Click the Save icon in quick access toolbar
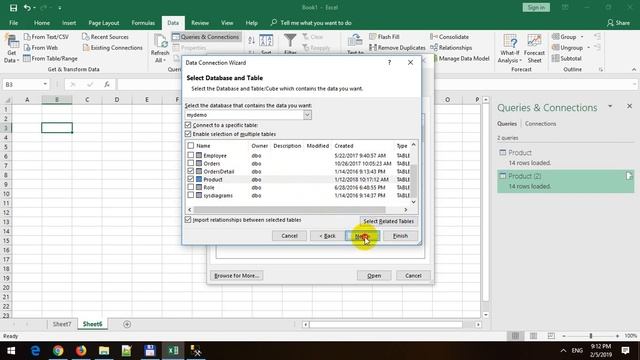 click(13, 7)
